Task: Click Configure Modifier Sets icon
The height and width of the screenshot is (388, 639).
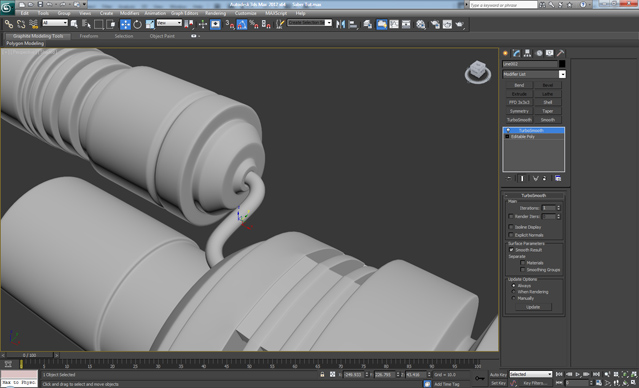Action: click(x=558, y=179)
